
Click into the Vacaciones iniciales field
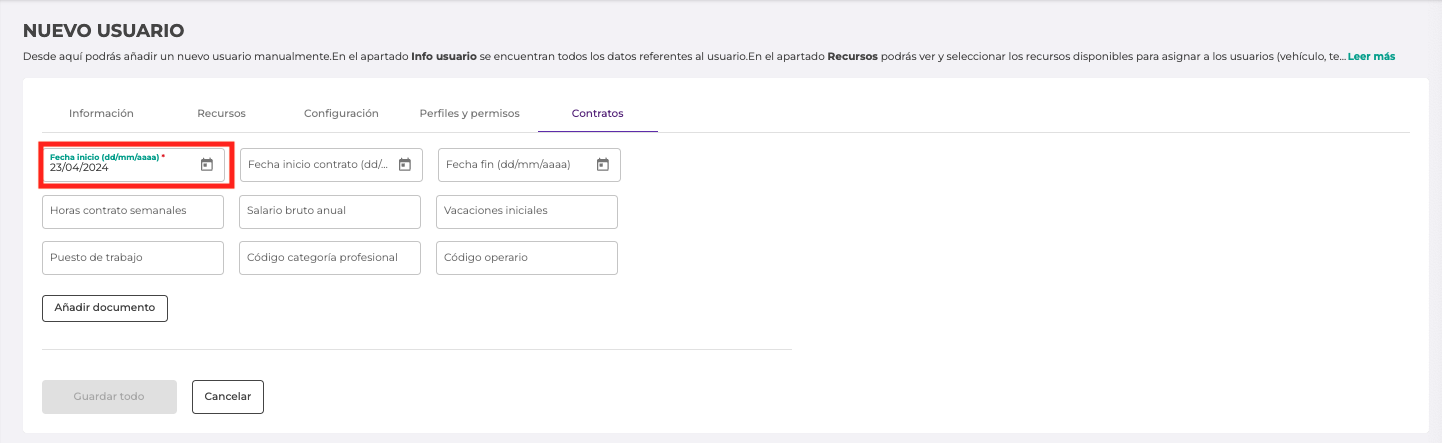click(x=527, y=211)
